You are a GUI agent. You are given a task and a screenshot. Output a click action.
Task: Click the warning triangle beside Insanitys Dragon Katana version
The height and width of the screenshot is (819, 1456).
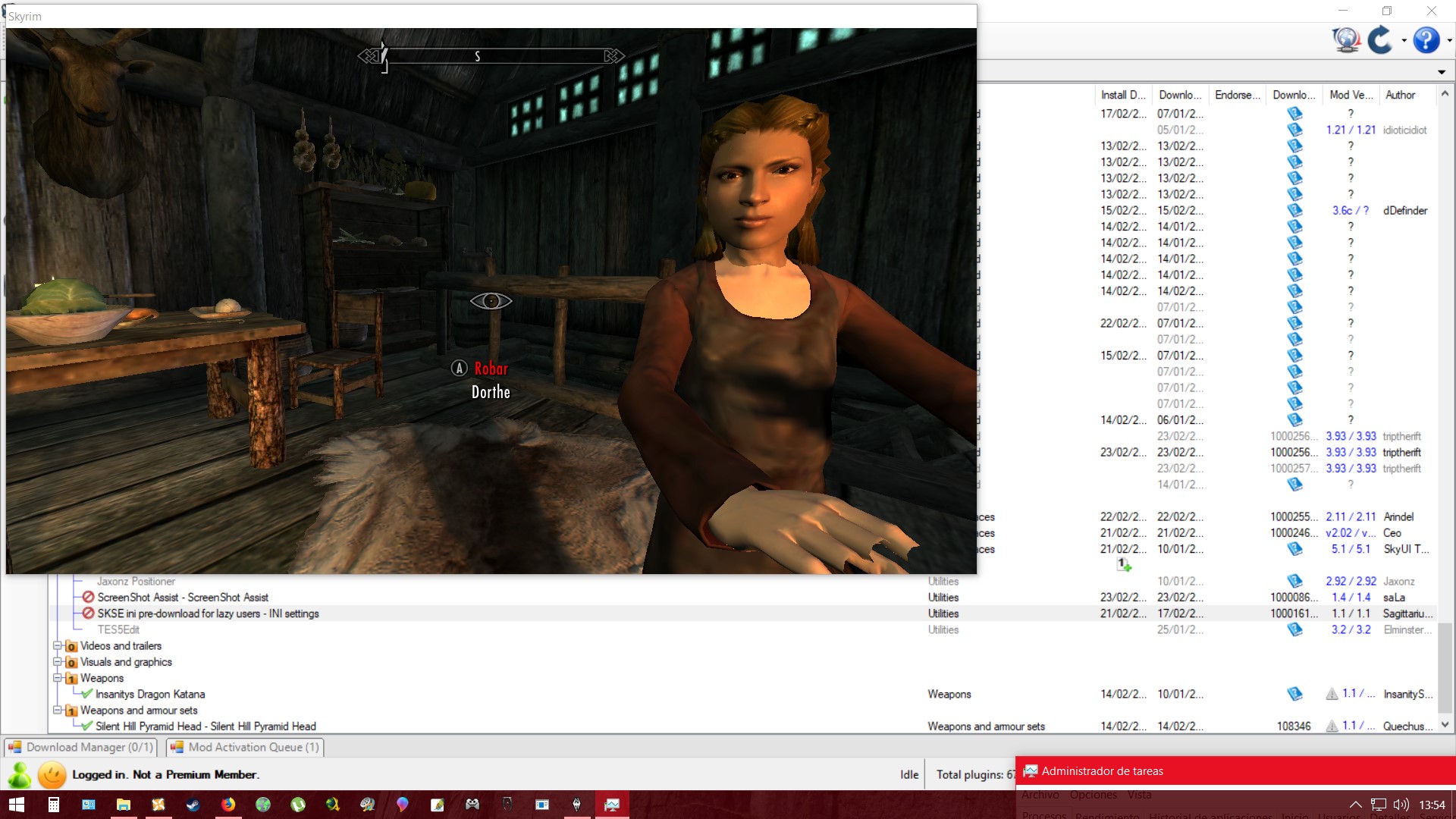(x=1332, y=694)
